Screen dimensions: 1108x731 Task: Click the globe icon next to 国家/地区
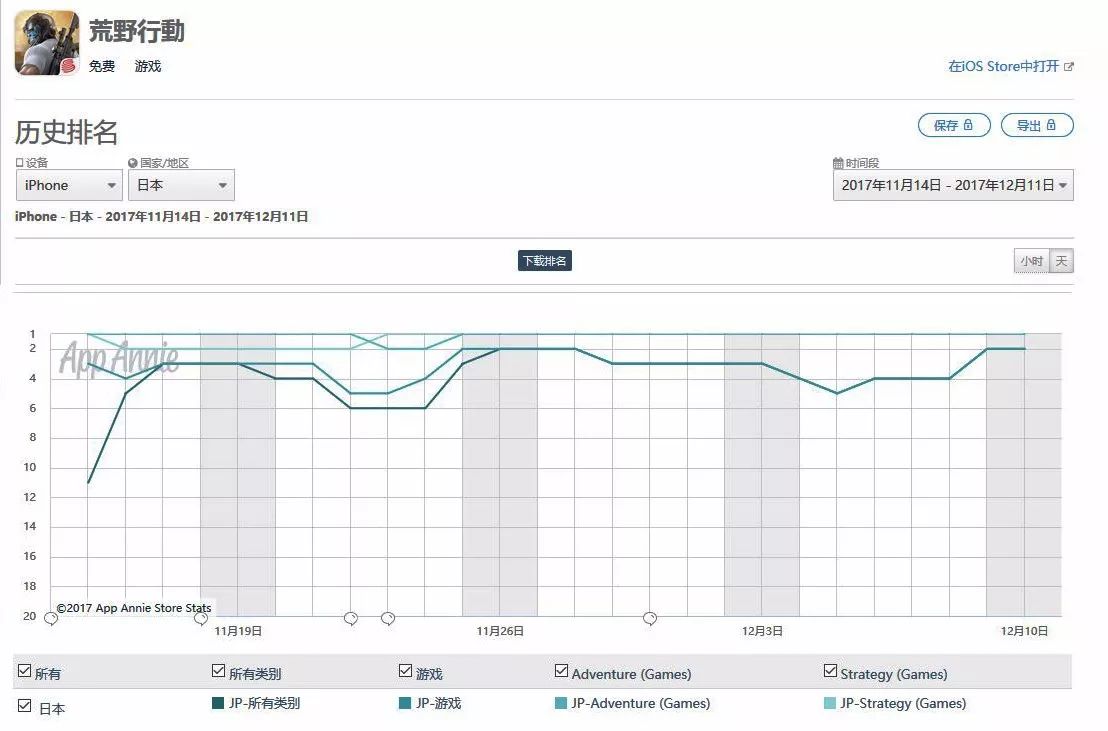pyautogui.click(x=133, y=163)
